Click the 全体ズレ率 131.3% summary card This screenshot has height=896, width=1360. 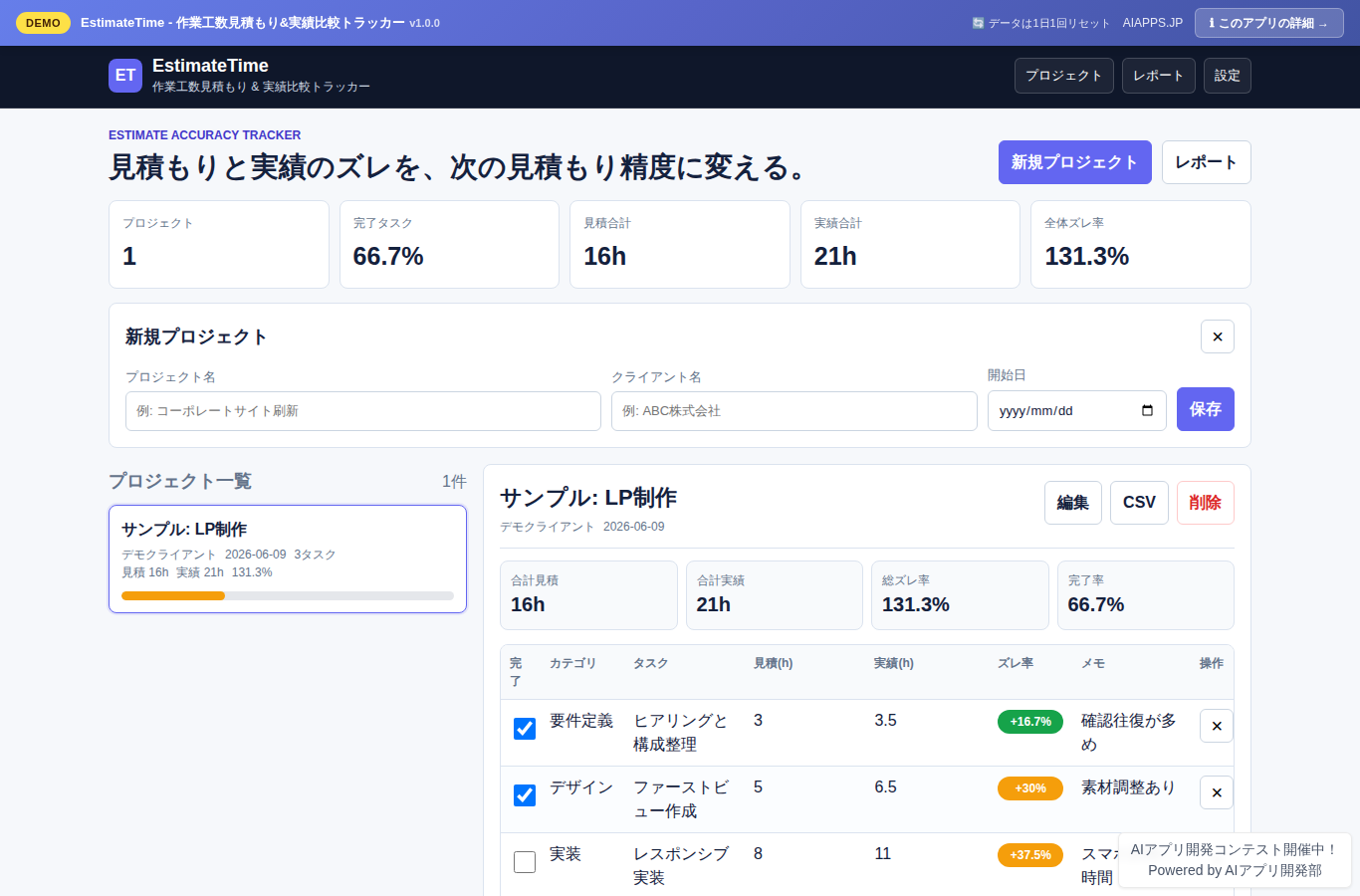tap(1141, 245)
